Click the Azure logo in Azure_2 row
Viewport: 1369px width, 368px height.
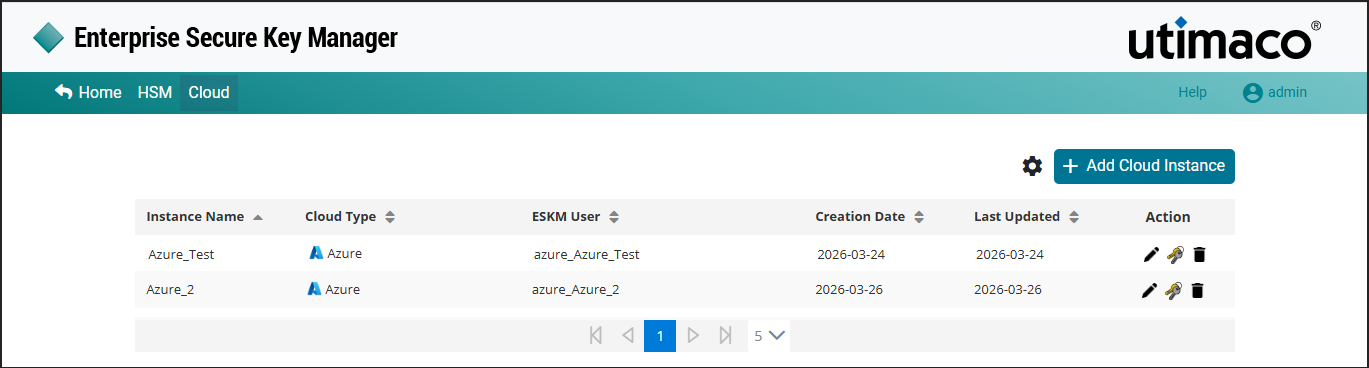[x=313, y=289]
